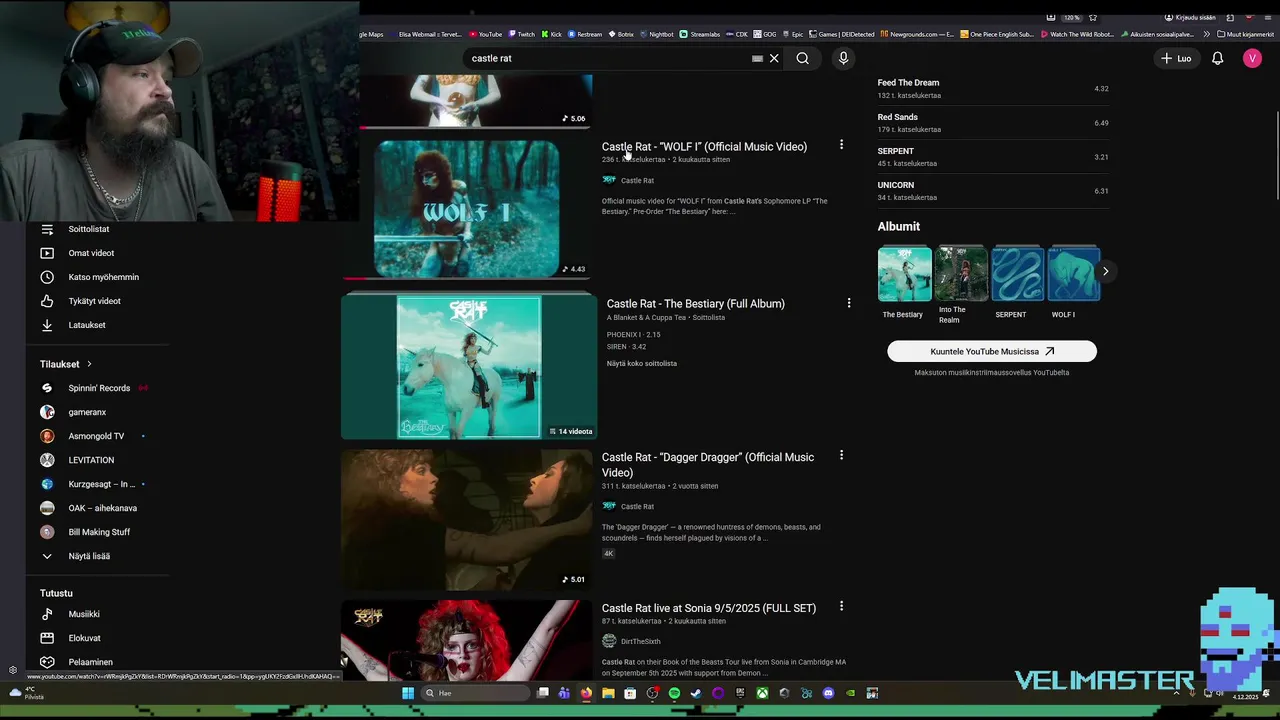Open Muut kirjanmerkit bookmarks folder

tap(1246, 34)
